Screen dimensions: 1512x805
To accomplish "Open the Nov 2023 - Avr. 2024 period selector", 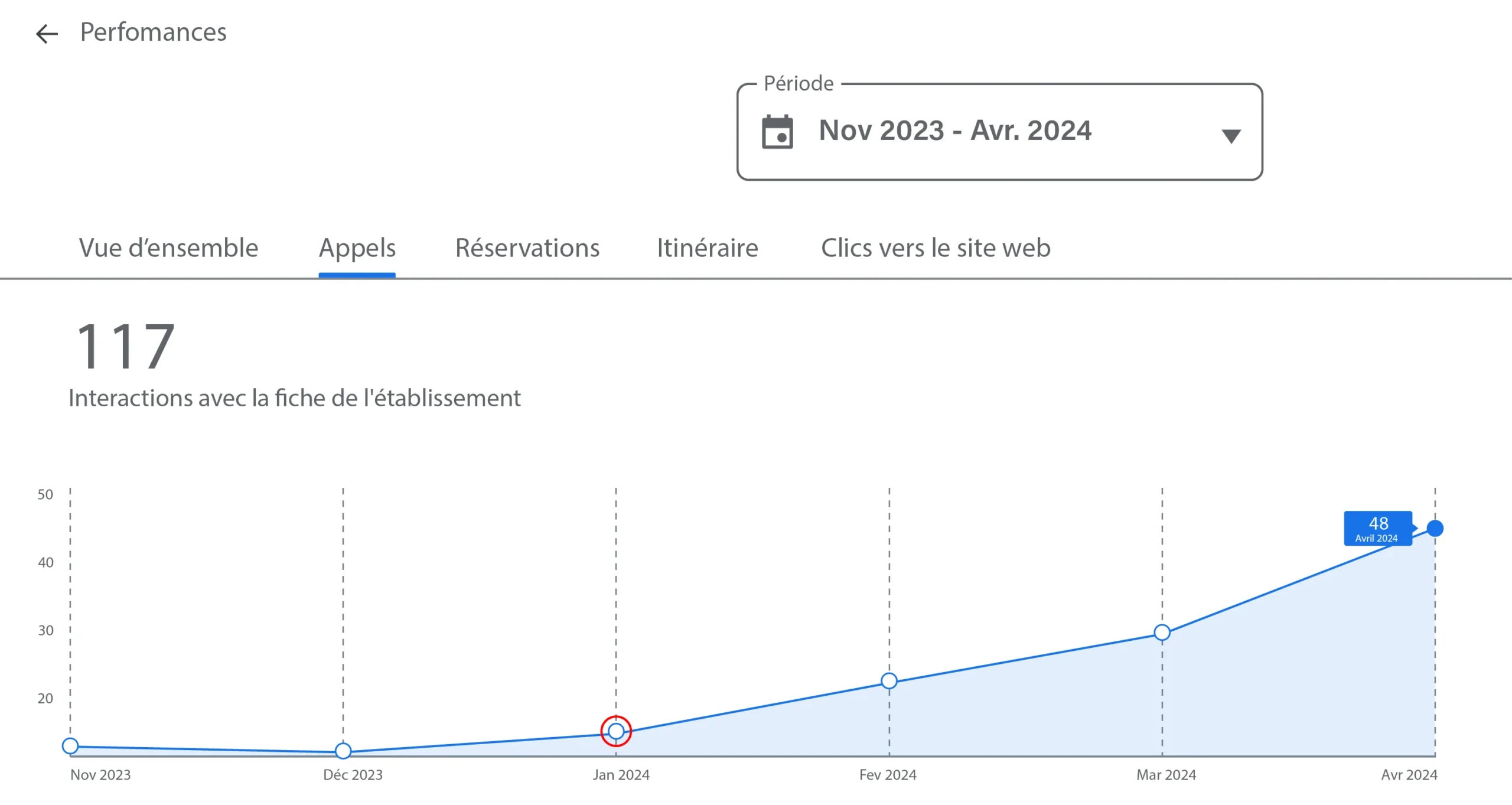I will click(954, 131).
